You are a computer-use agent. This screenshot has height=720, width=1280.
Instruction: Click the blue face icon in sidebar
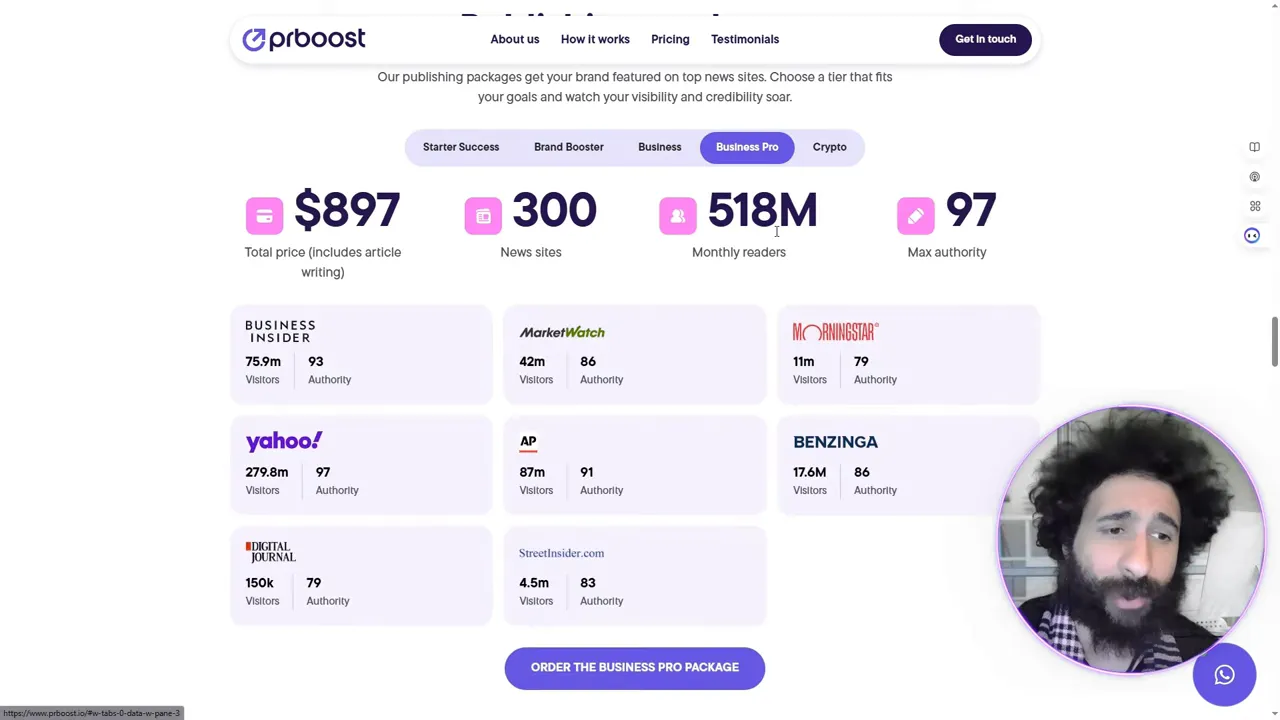click(x=1252, y=236)
